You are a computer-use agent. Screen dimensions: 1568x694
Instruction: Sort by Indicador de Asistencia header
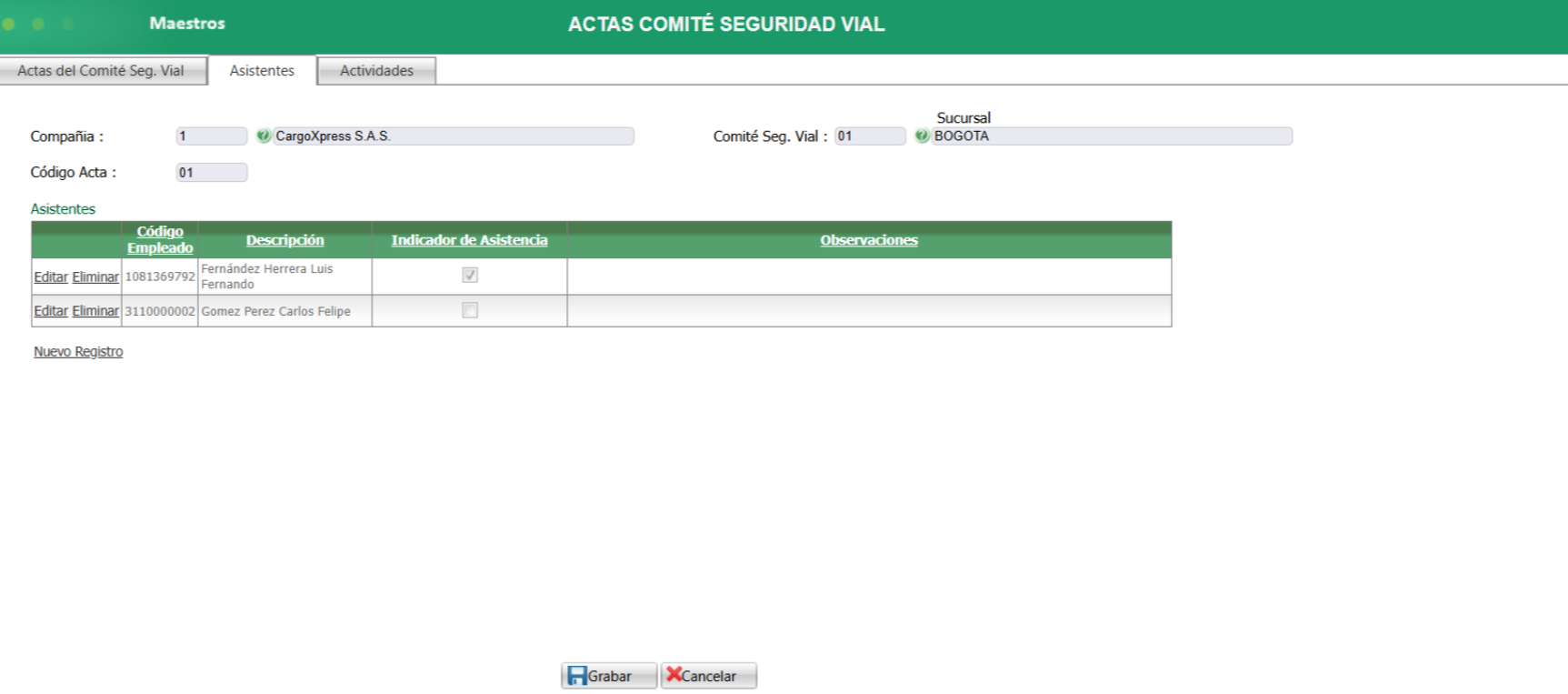469,240
